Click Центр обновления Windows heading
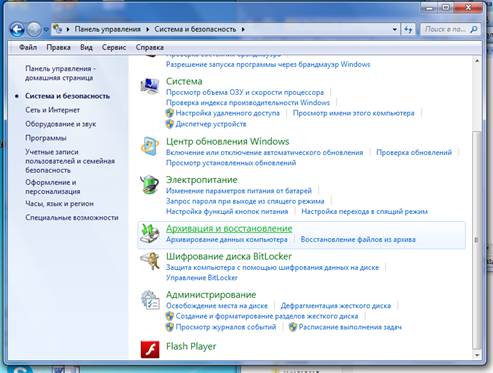The width and height of the screenshot is (493, 373). (227, 141)
